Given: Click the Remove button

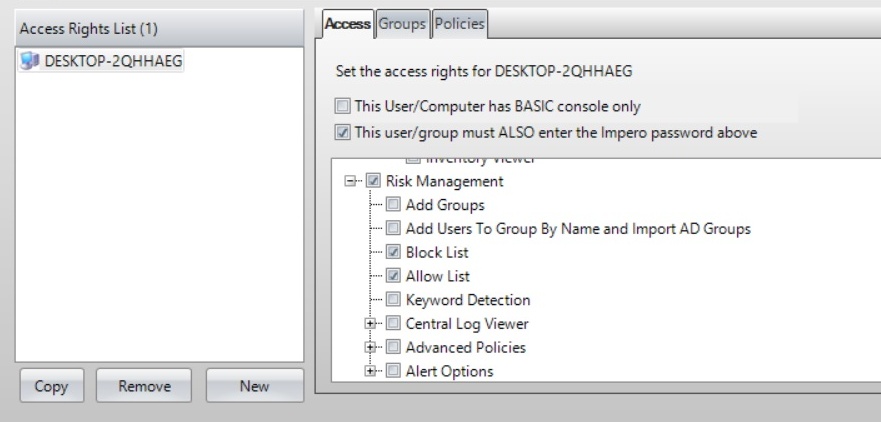Looking at the screenshot, I should (147, 386).
